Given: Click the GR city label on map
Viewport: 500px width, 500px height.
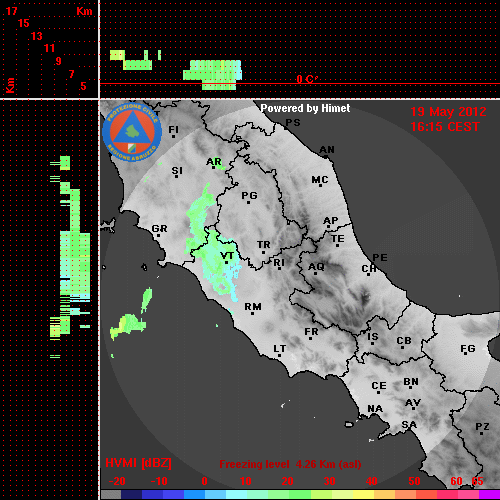Looking at the screenshot, I should [x=159, y=229].
